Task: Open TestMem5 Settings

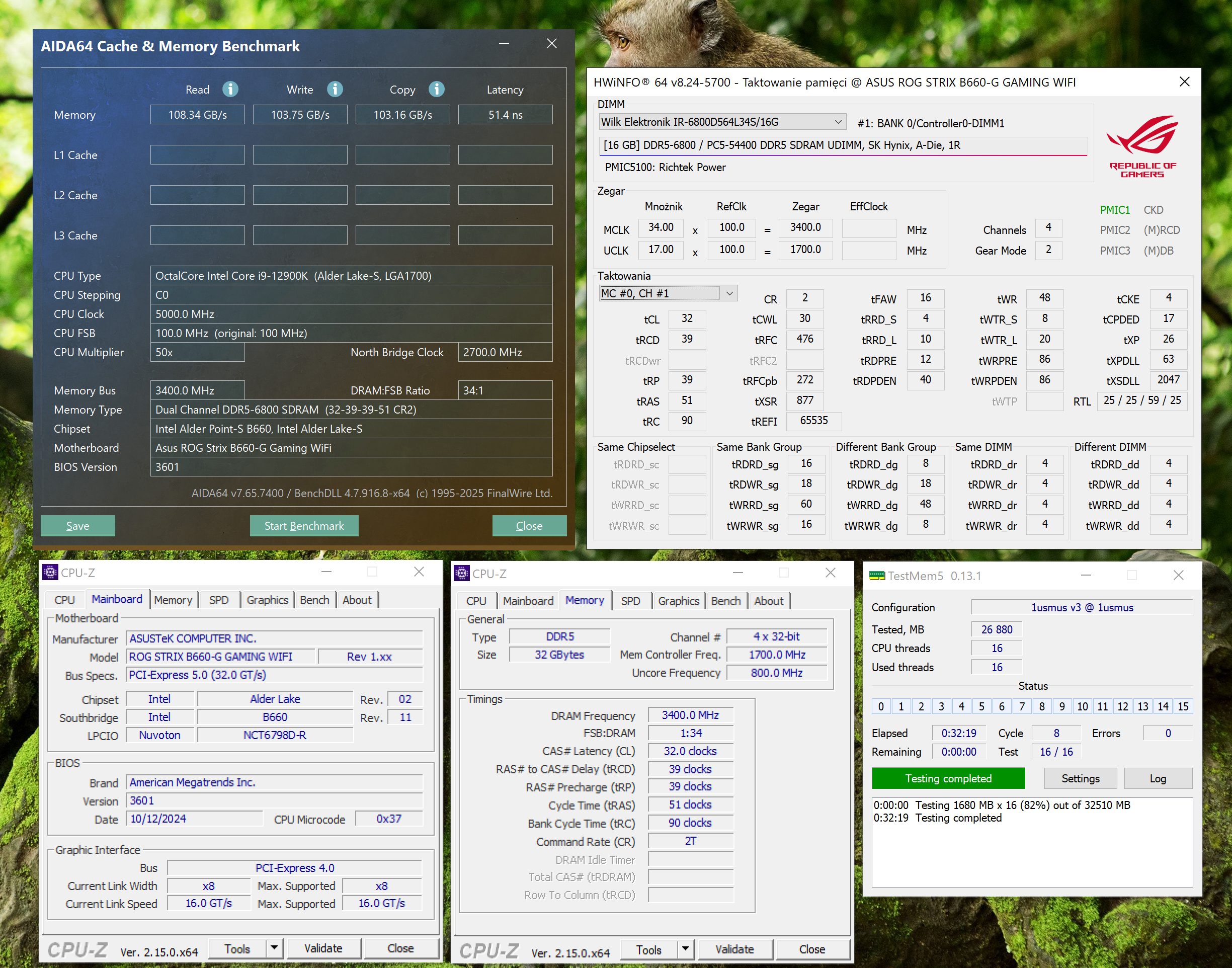Action: pos(1080,778)
